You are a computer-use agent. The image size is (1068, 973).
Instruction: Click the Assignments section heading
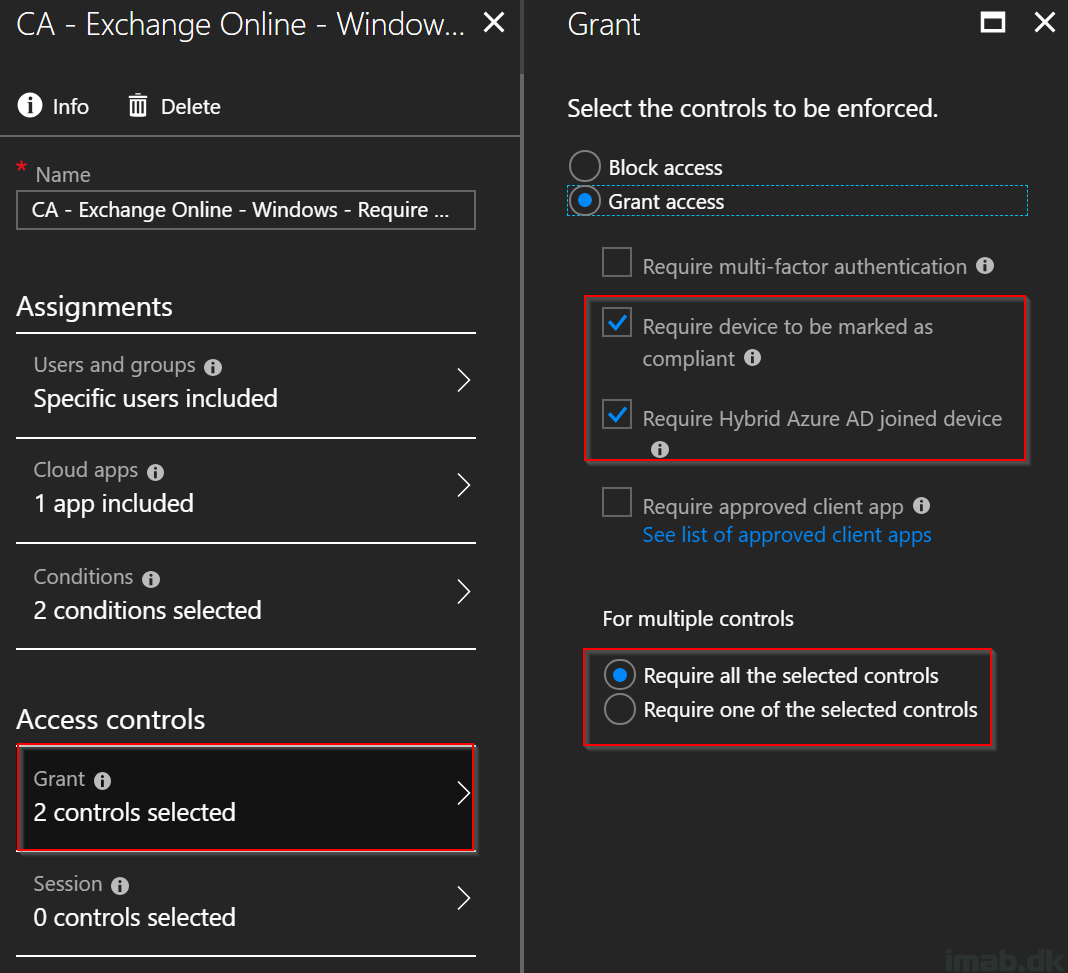click(x=94, y=306)
